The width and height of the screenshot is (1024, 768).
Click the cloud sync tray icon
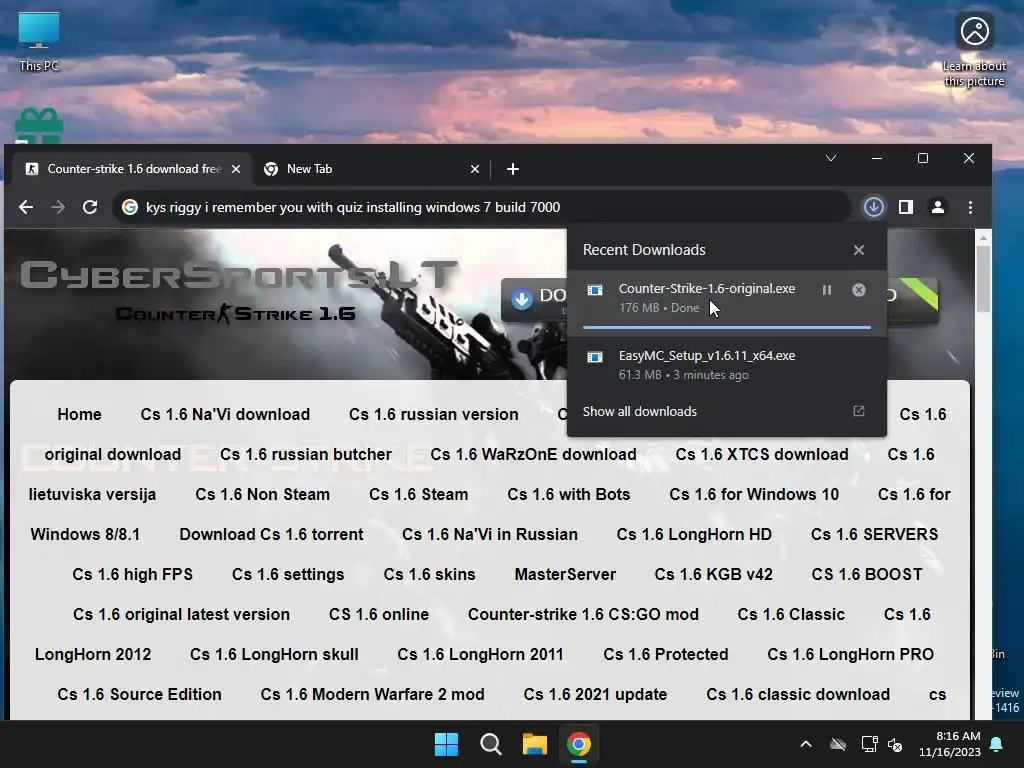[838, 744]
